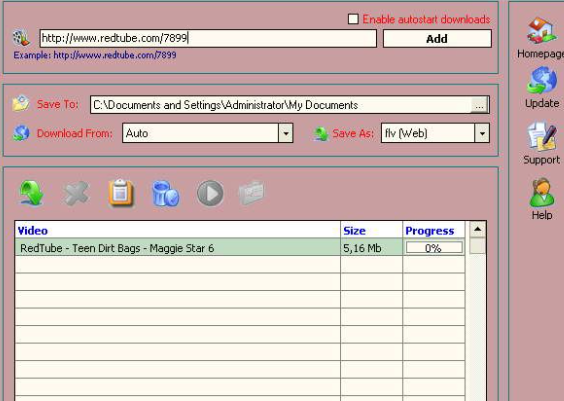Image resolution: width=564 pixels, height=401 pixels.
Task: Click the Save As green arrow icon
Action: [320, 133]
